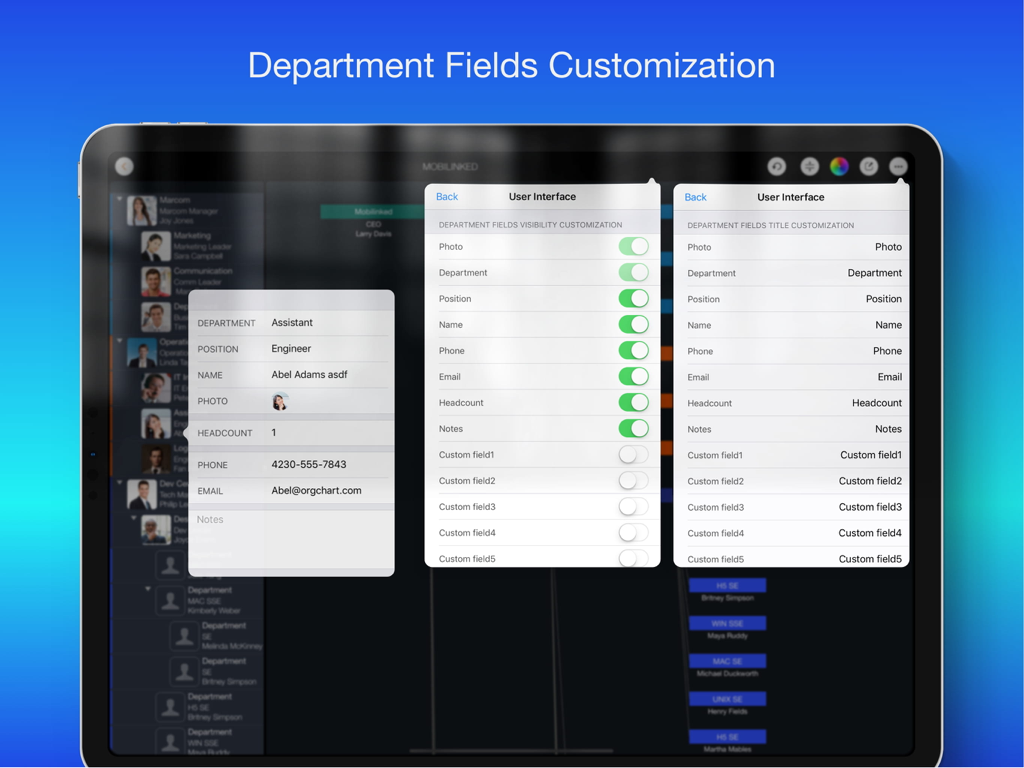Image resolution: width=1024 pixels, height=768 pixels.
Task: Open the more options ellipsis icon
Action: [x=898, y=166]
